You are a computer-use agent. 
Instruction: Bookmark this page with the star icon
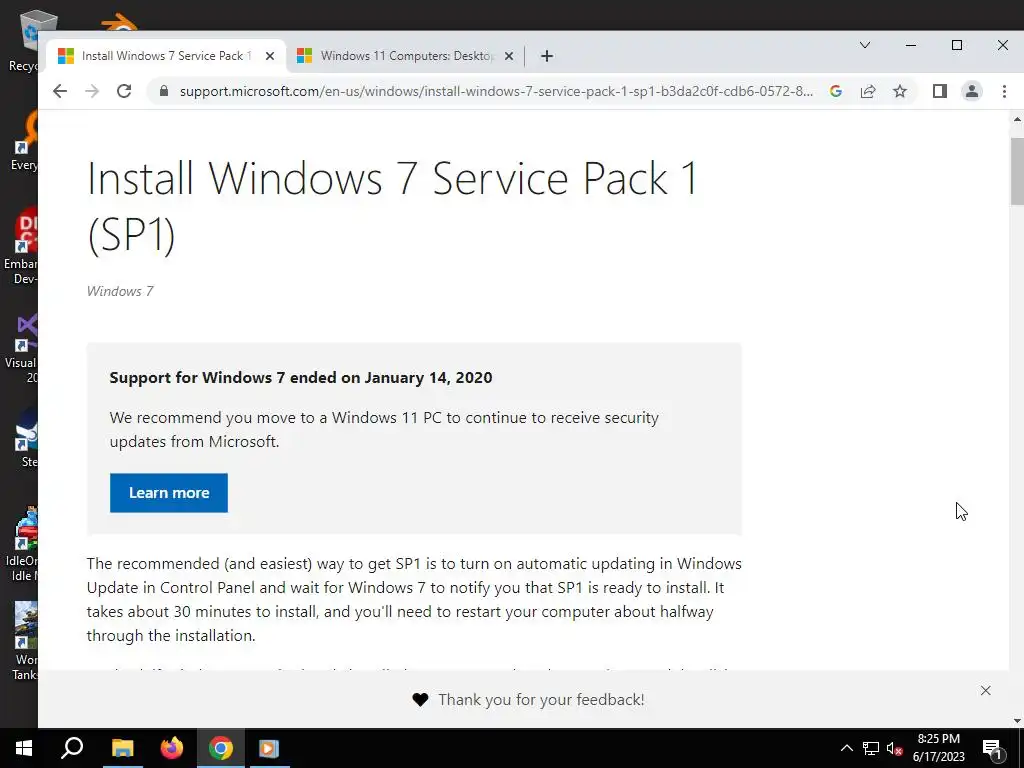pos(900,91)
